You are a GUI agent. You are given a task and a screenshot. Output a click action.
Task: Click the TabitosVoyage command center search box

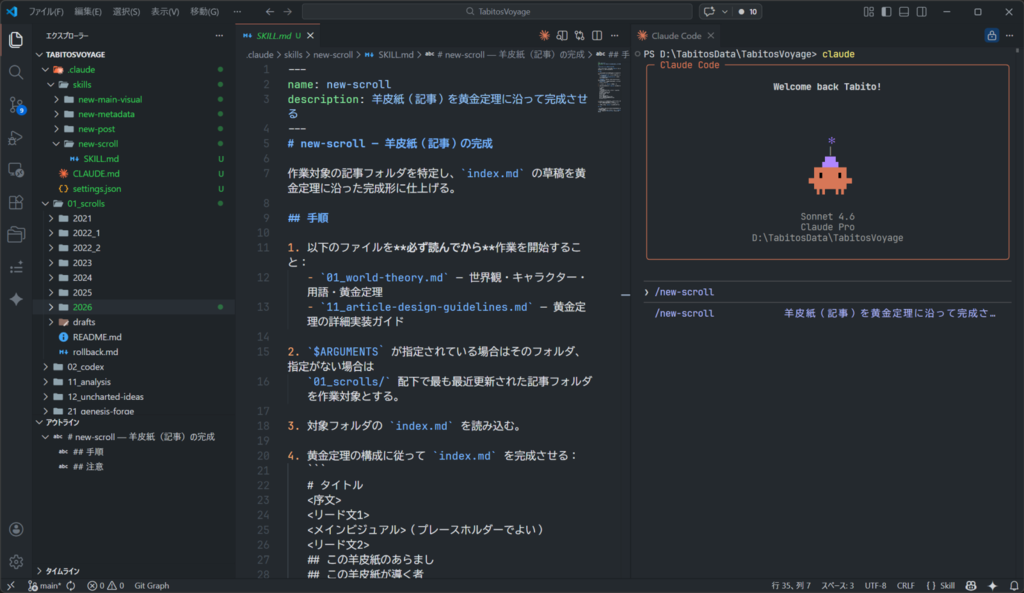point(497,12)
